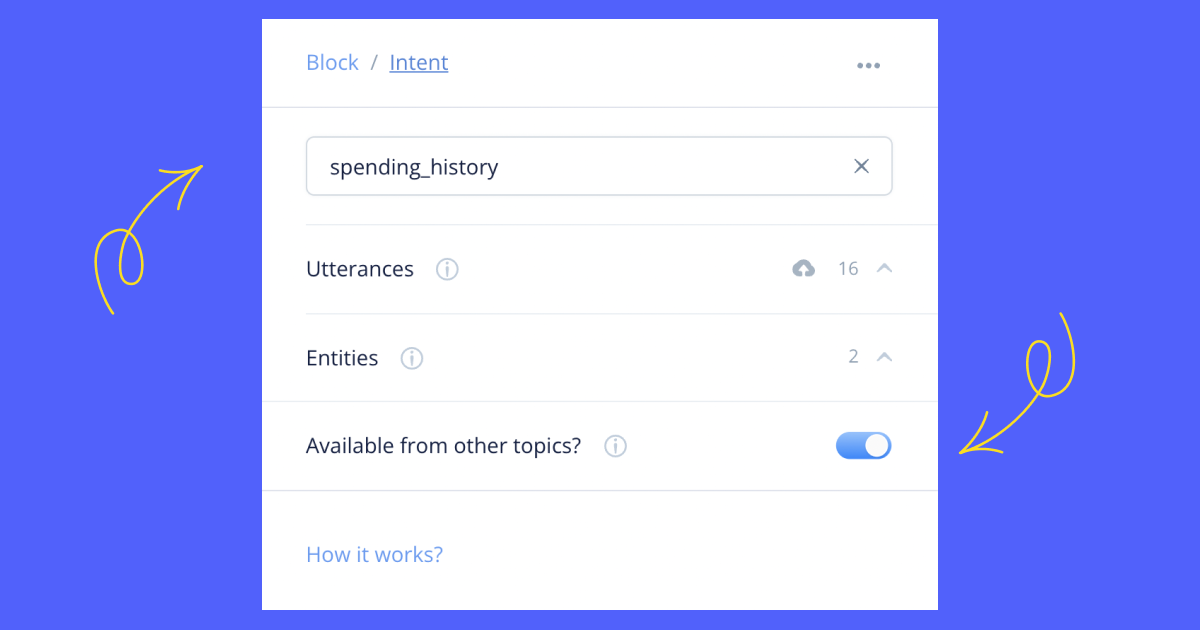Collapse the Entities section chevron

[884, 356]
